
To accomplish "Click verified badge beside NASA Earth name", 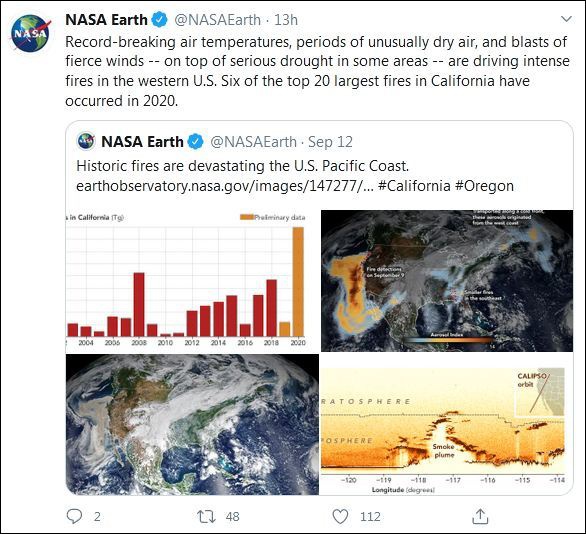I will click(x=160, y=19).
